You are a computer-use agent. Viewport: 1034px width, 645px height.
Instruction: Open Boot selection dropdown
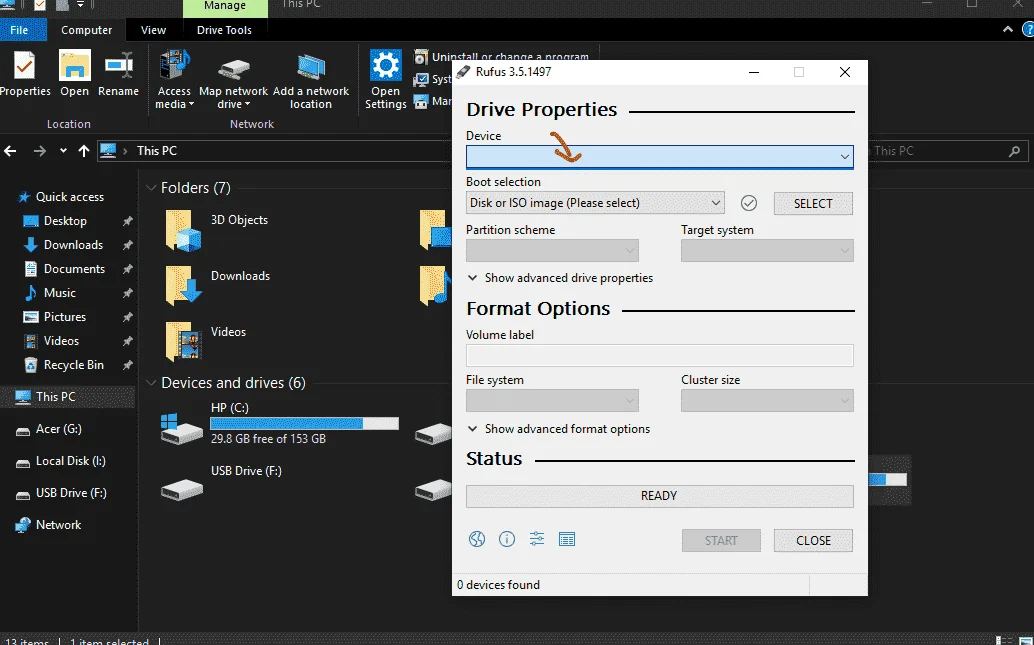[595, 203]
